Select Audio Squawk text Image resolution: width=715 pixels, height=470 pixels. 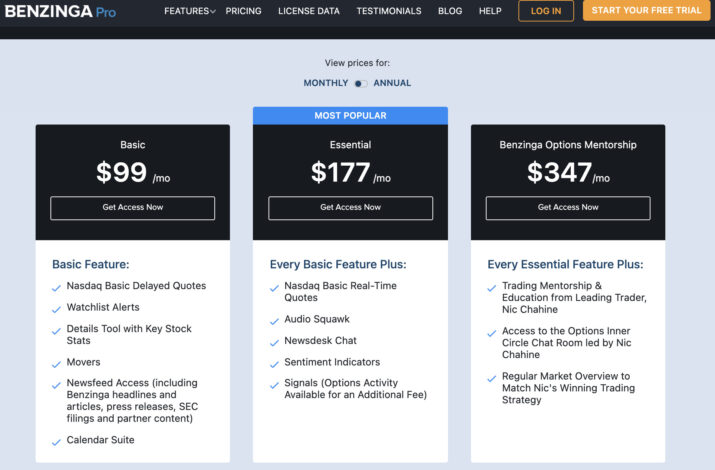click(x=317, y=319)
